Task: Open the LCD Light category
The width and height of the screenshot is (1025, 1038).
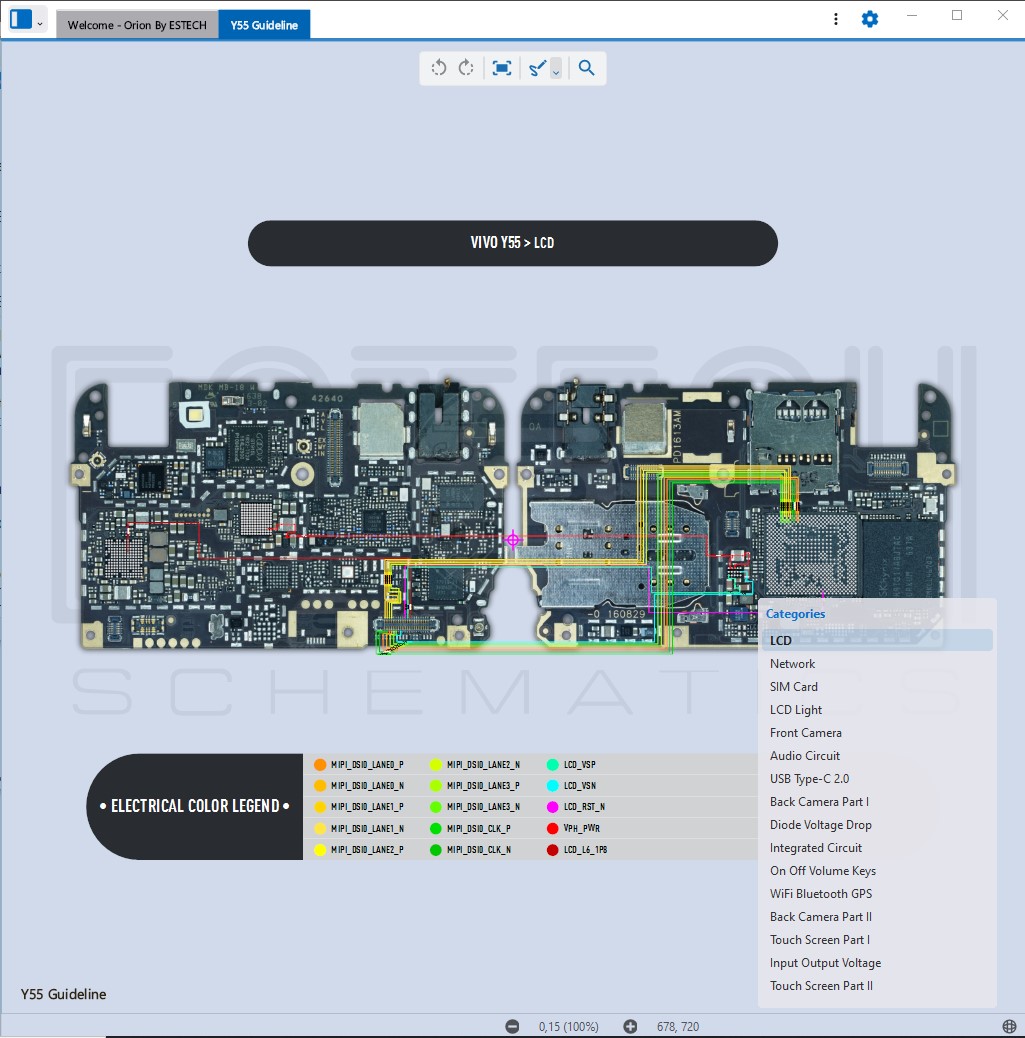Action: (x=877, y=710)
